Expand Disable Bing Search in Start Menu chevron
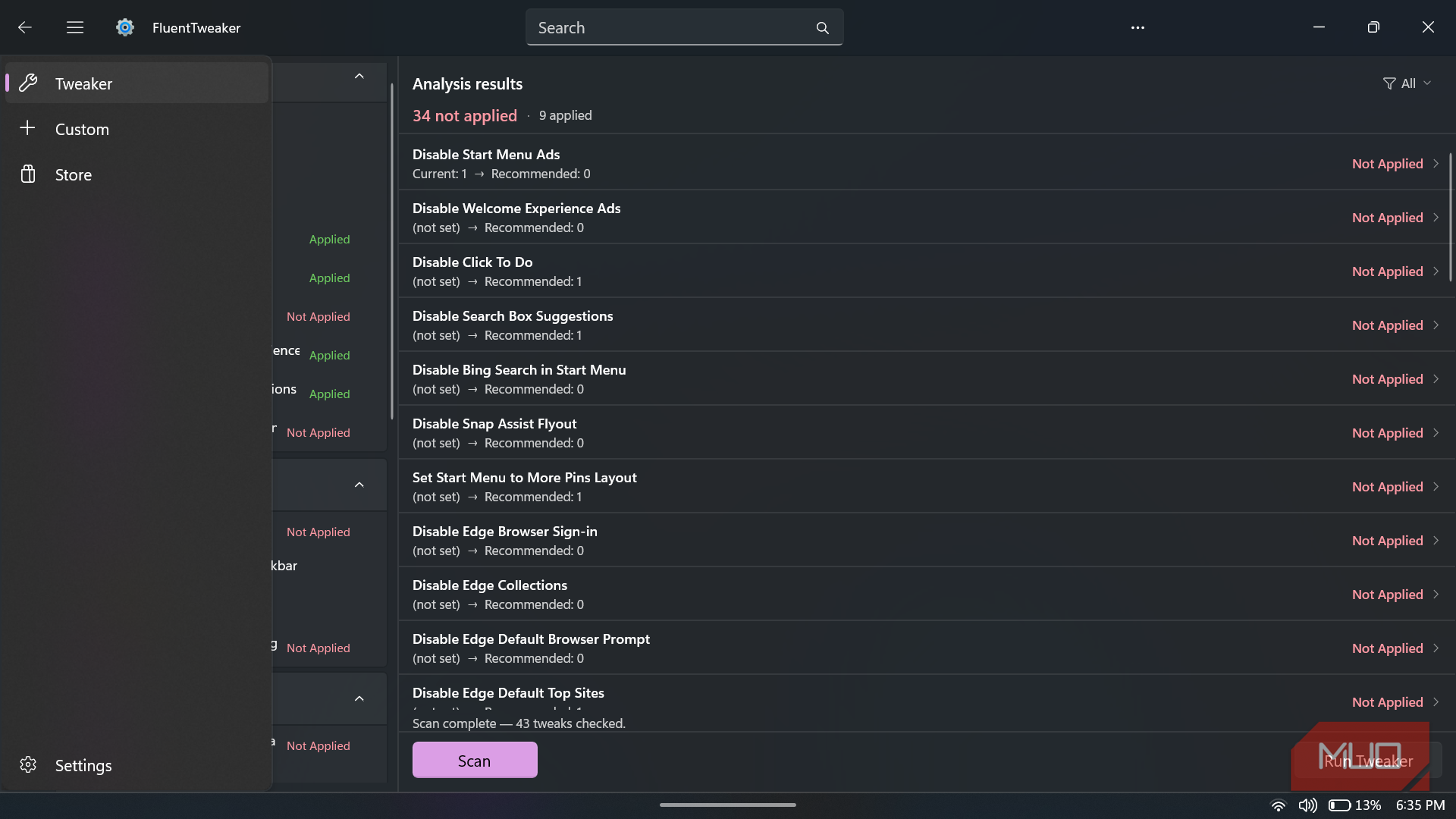This screenshot has width=1456, height=819. pyautogui.click(x=1436, y=378)
